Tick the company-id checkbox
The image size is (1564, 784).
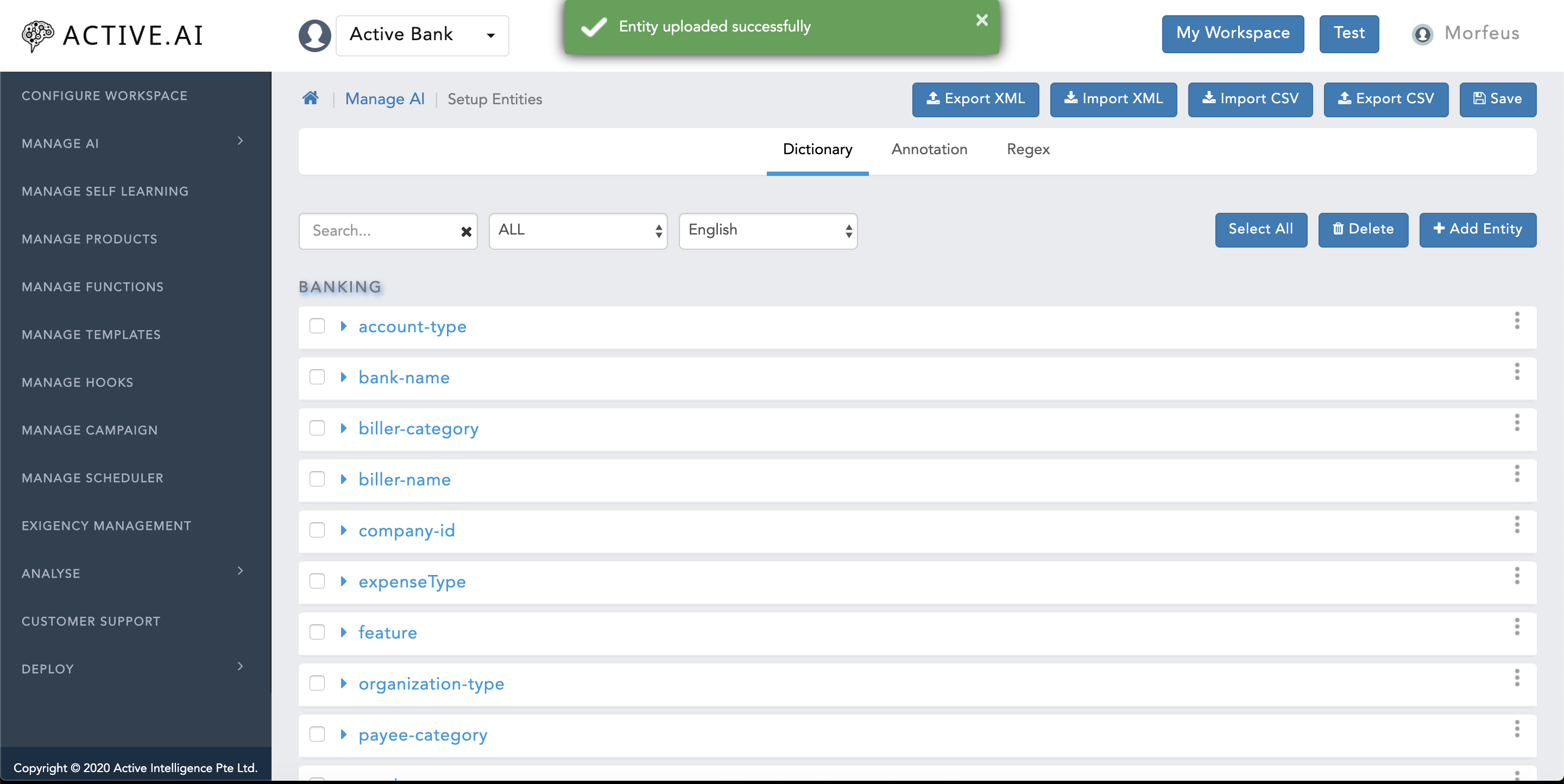click(317, 530)
